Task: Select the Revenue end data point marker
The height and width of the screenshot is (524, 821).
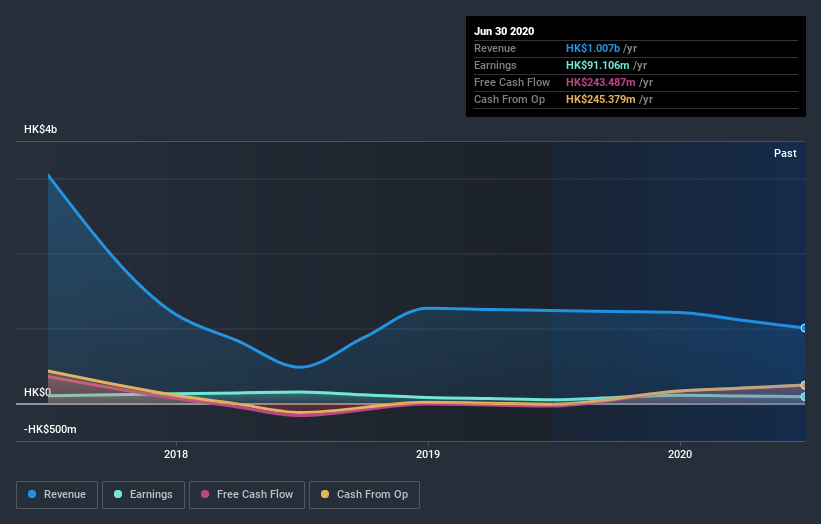Action: pos(804,328)
